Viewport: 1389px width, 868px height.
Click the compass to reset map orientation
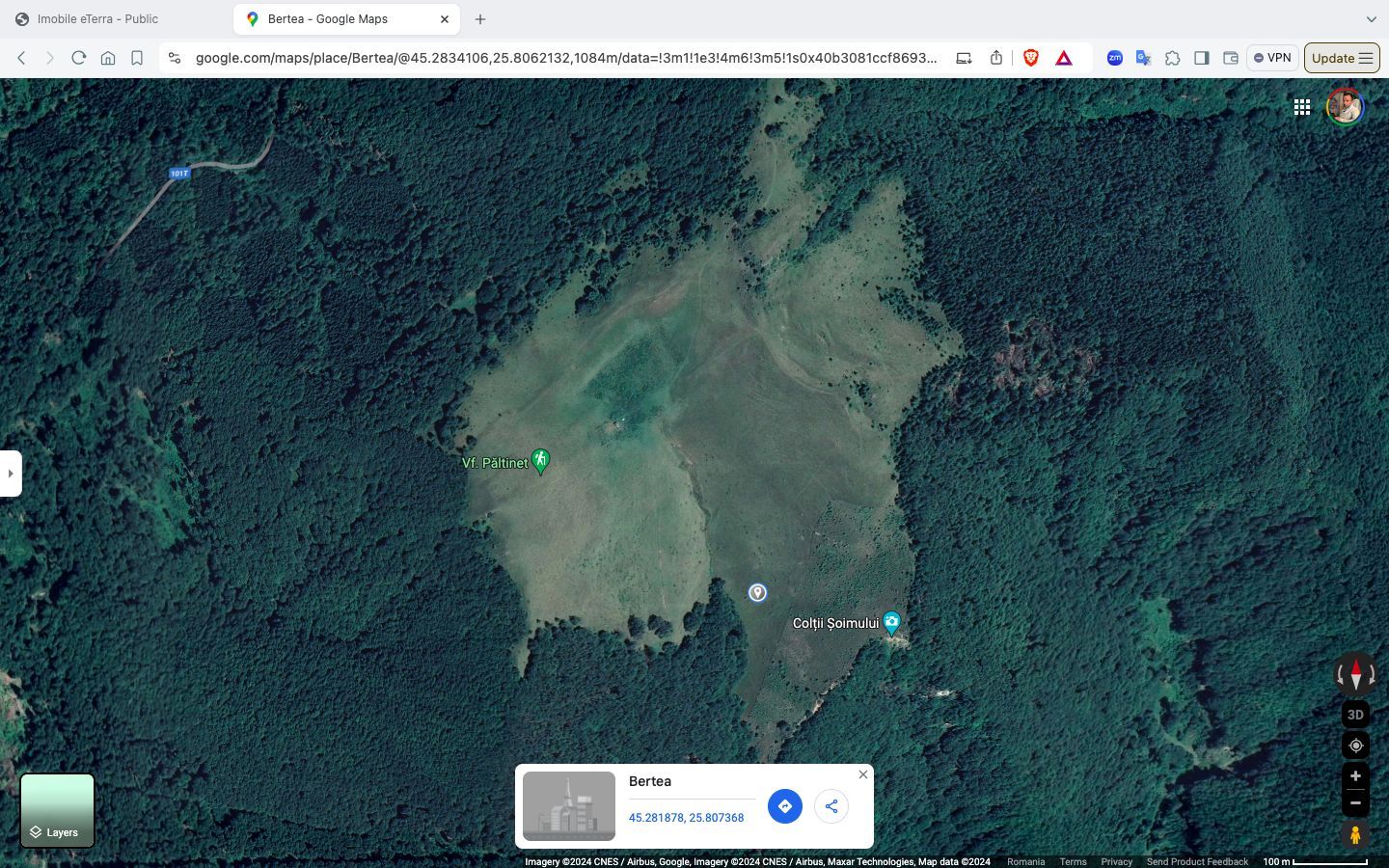click(x=1355, y=673)
